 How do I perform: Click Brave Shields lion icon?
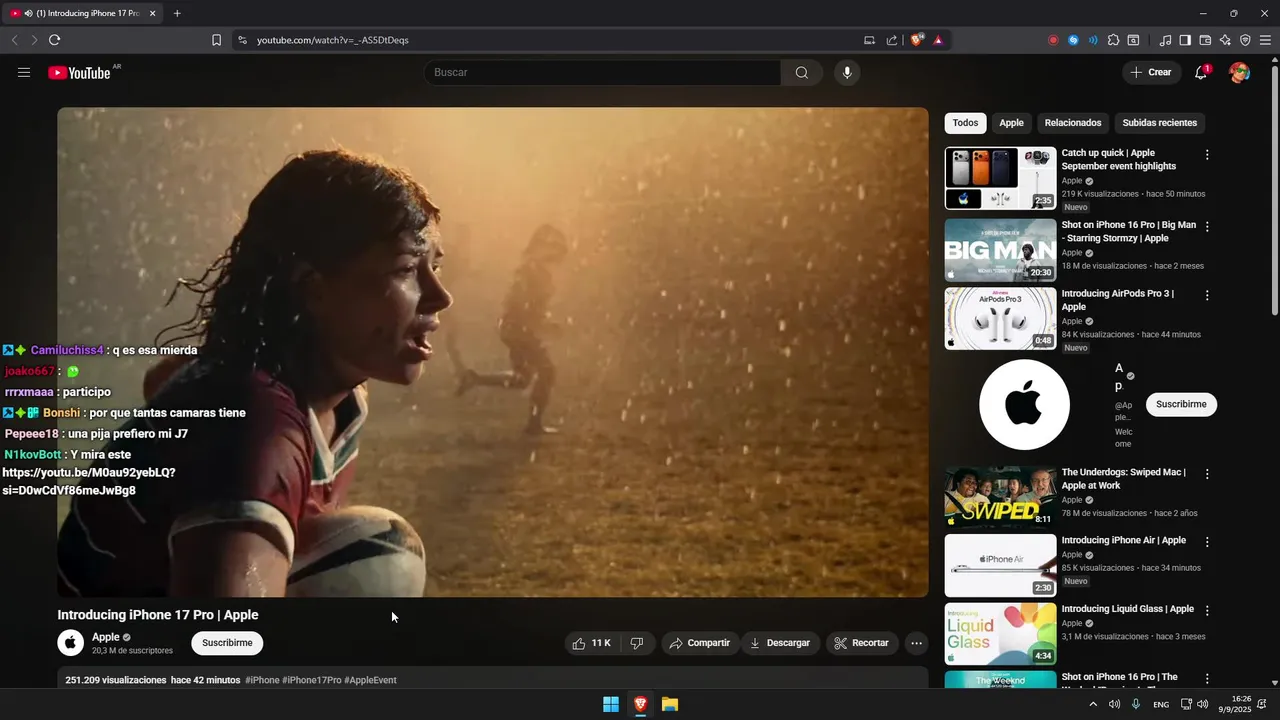916,40
